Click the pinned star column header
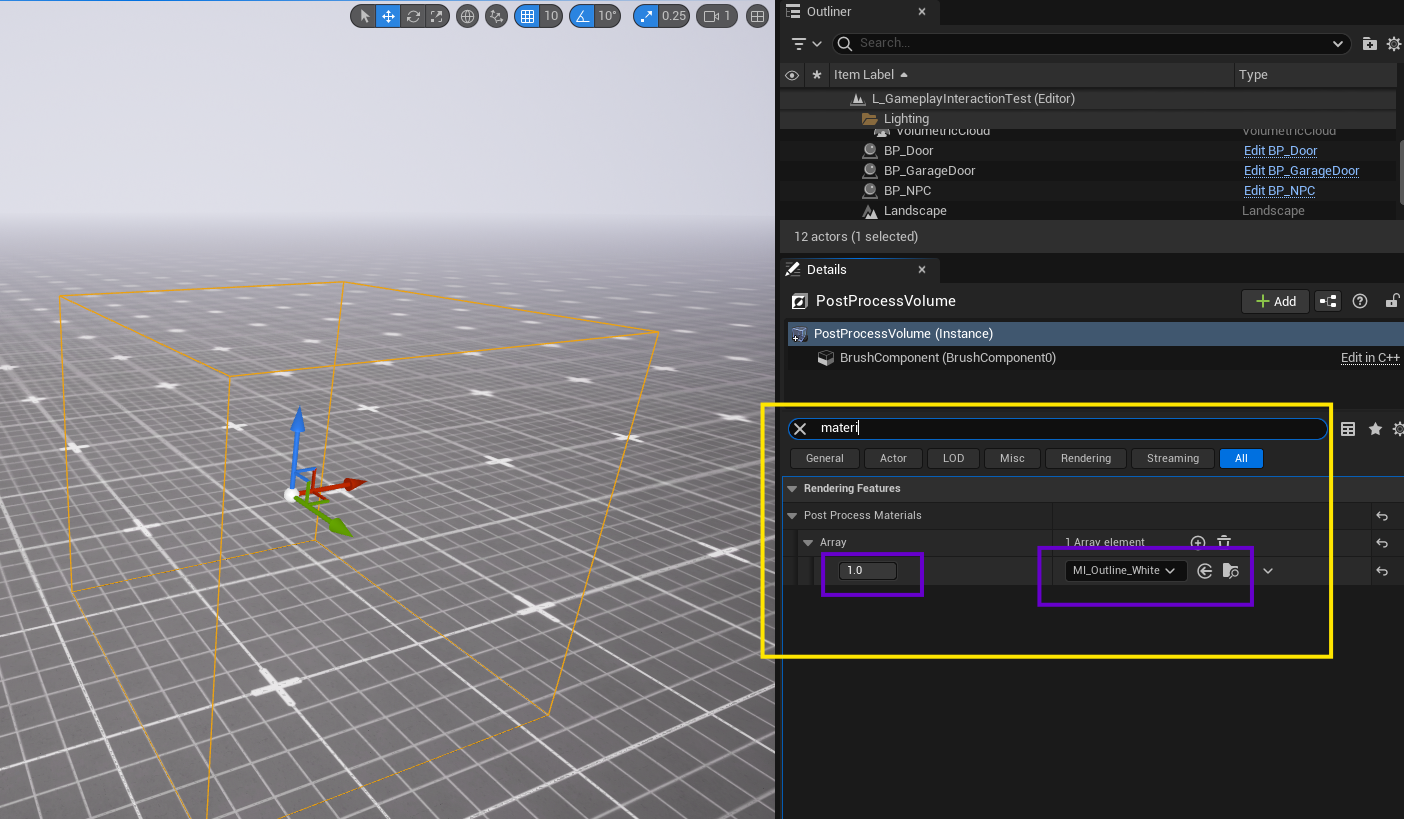The height and width of the screenshot is (819, 1404). pyautogui.click(x=817, y=75)
